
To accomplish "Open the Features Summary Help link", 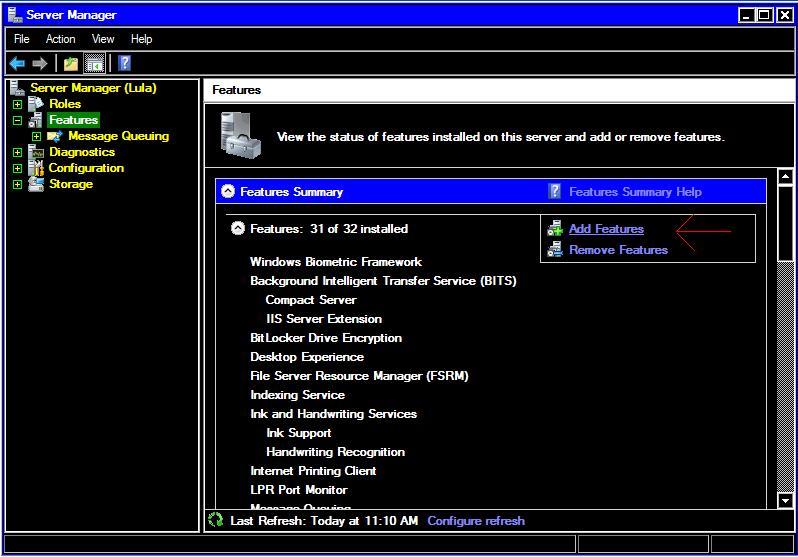I will click(635, 191).
